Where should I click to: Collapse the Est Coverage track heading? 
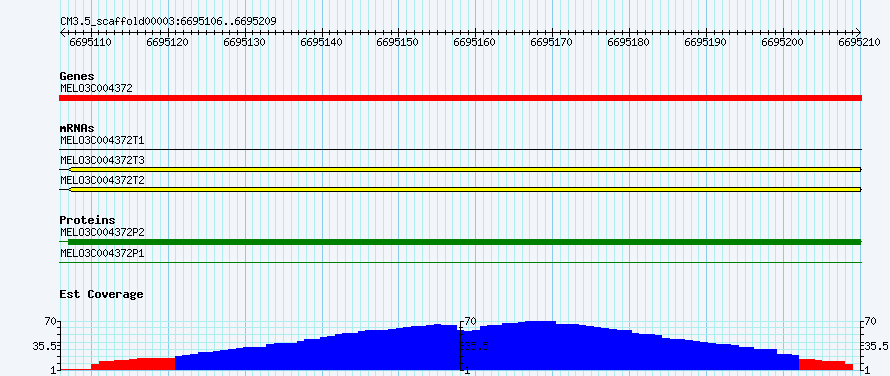pos(102,294)
